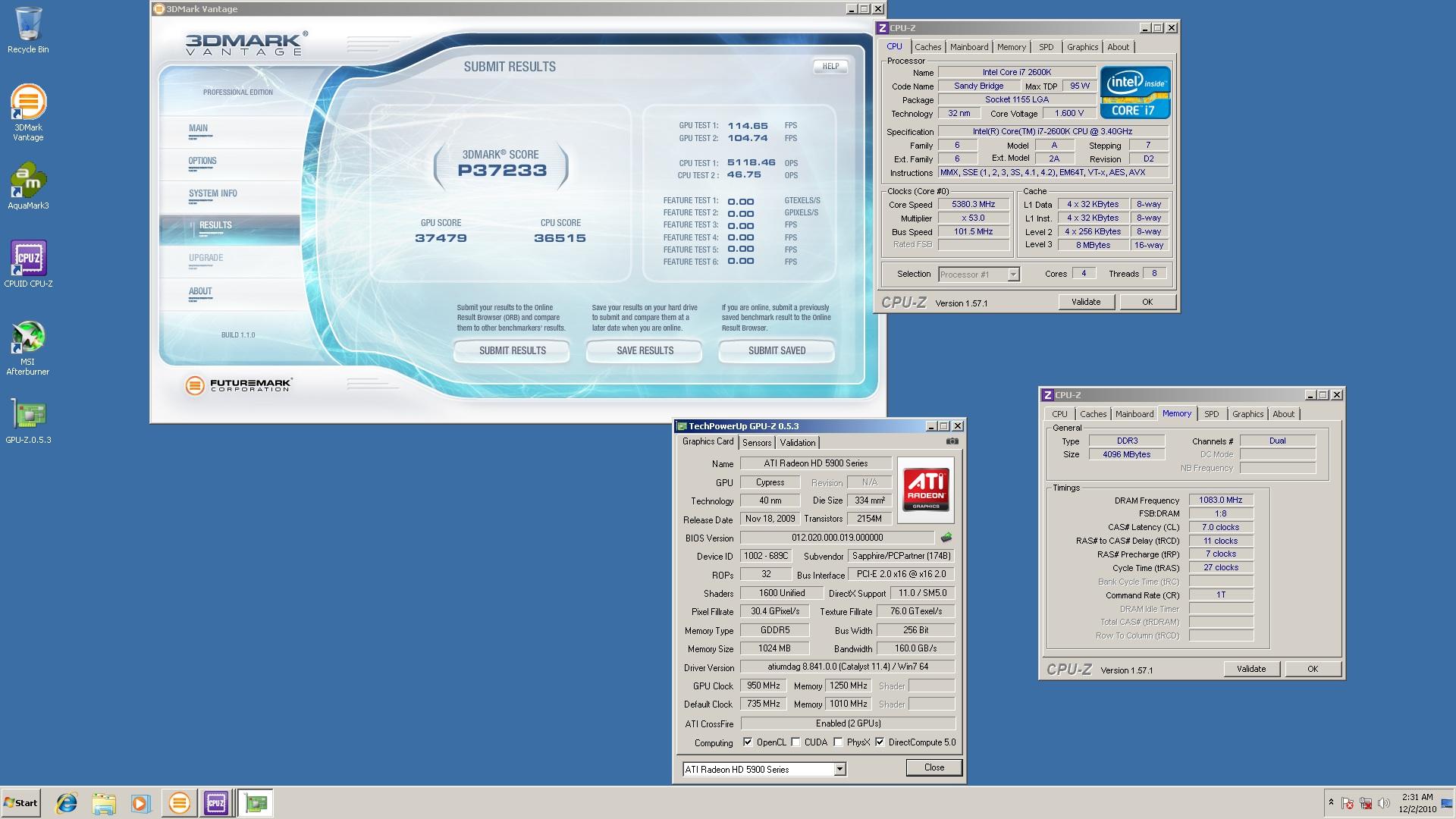
Task: Open Internet Explorer from the taskbar
Action: point(67,803)
